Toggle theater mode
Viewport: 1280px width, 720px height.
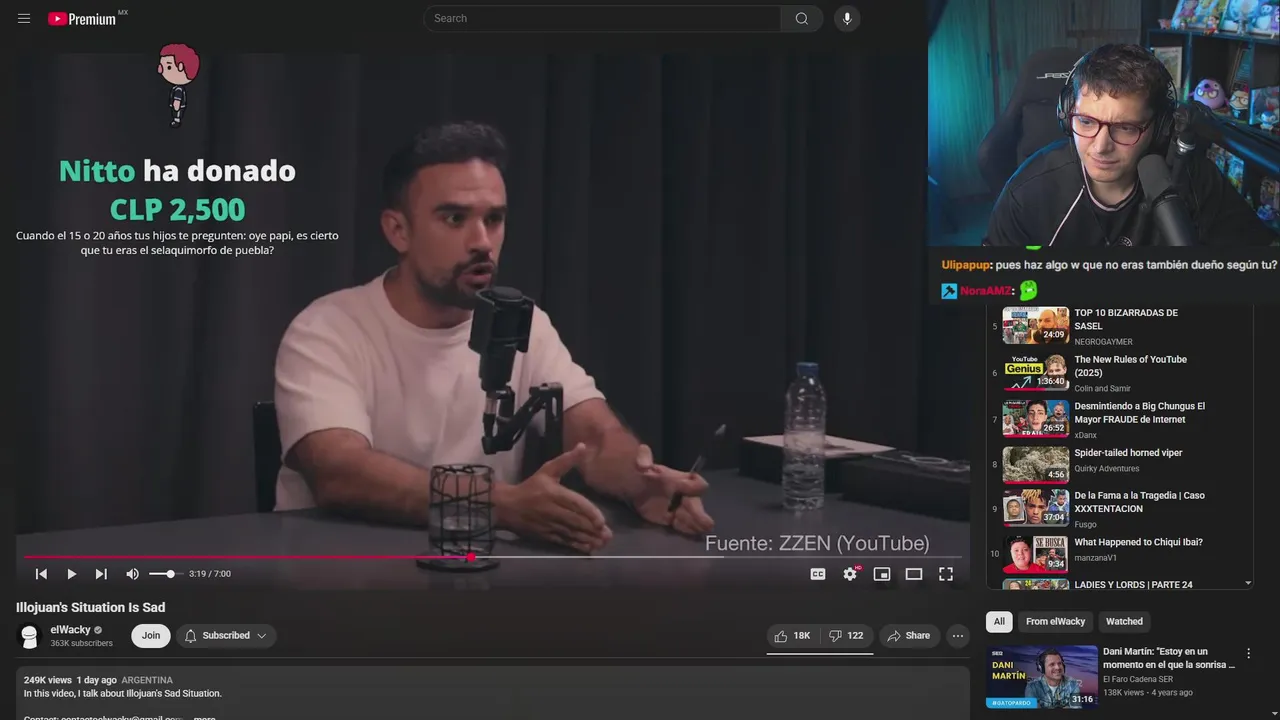914,574
